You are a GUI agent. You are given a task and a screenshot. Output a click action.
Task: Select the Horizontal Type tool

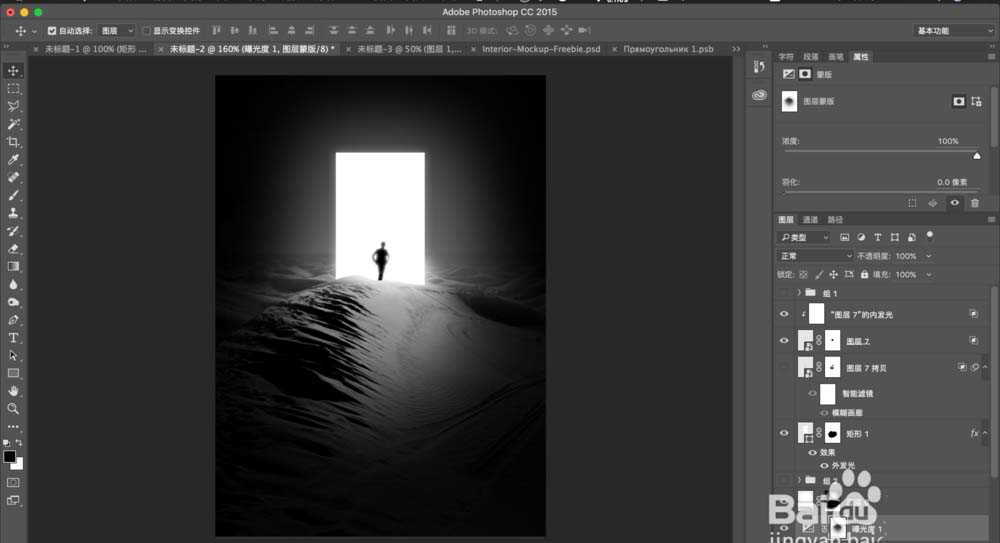click(13, 338)
